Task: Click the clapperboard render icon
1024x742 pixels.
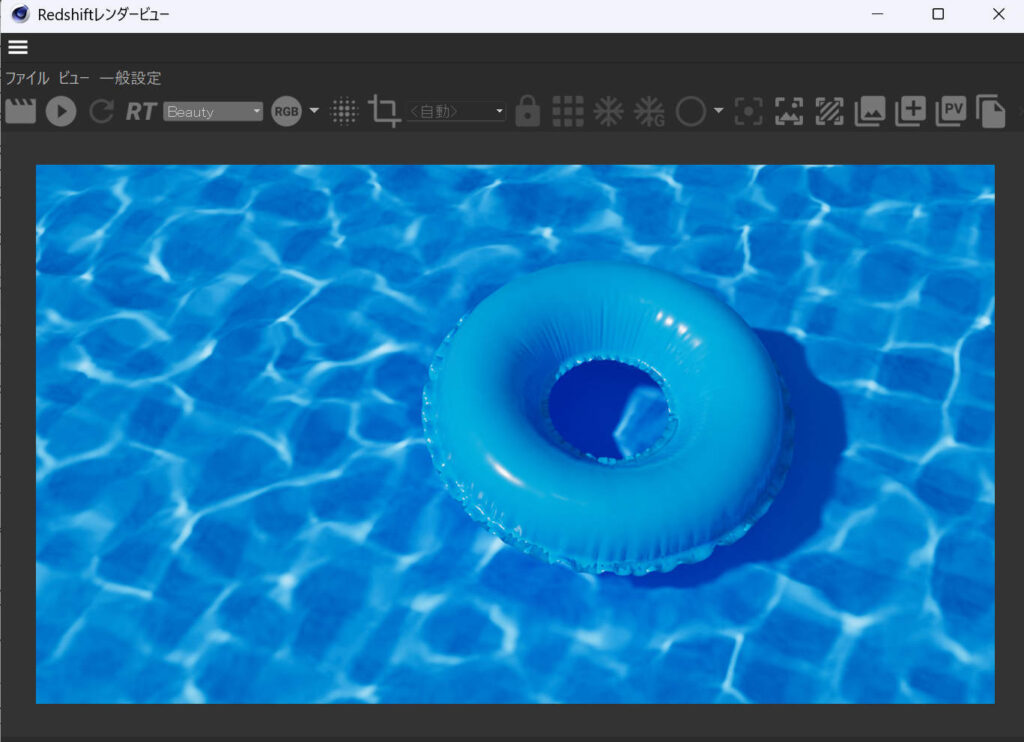Action: pos(20,111)
